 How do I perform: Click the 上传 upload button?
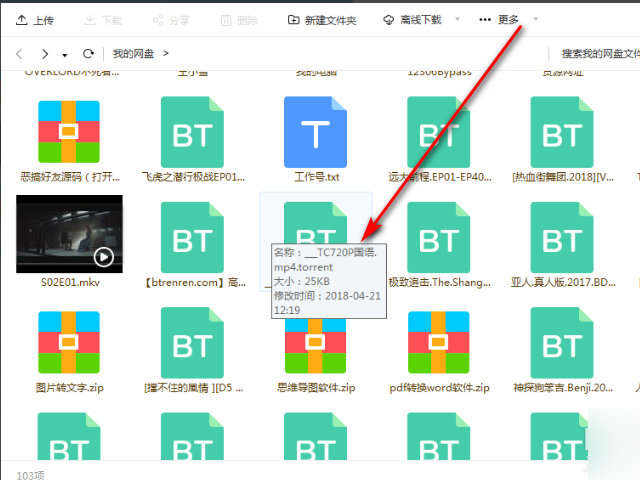click(35, 20)
